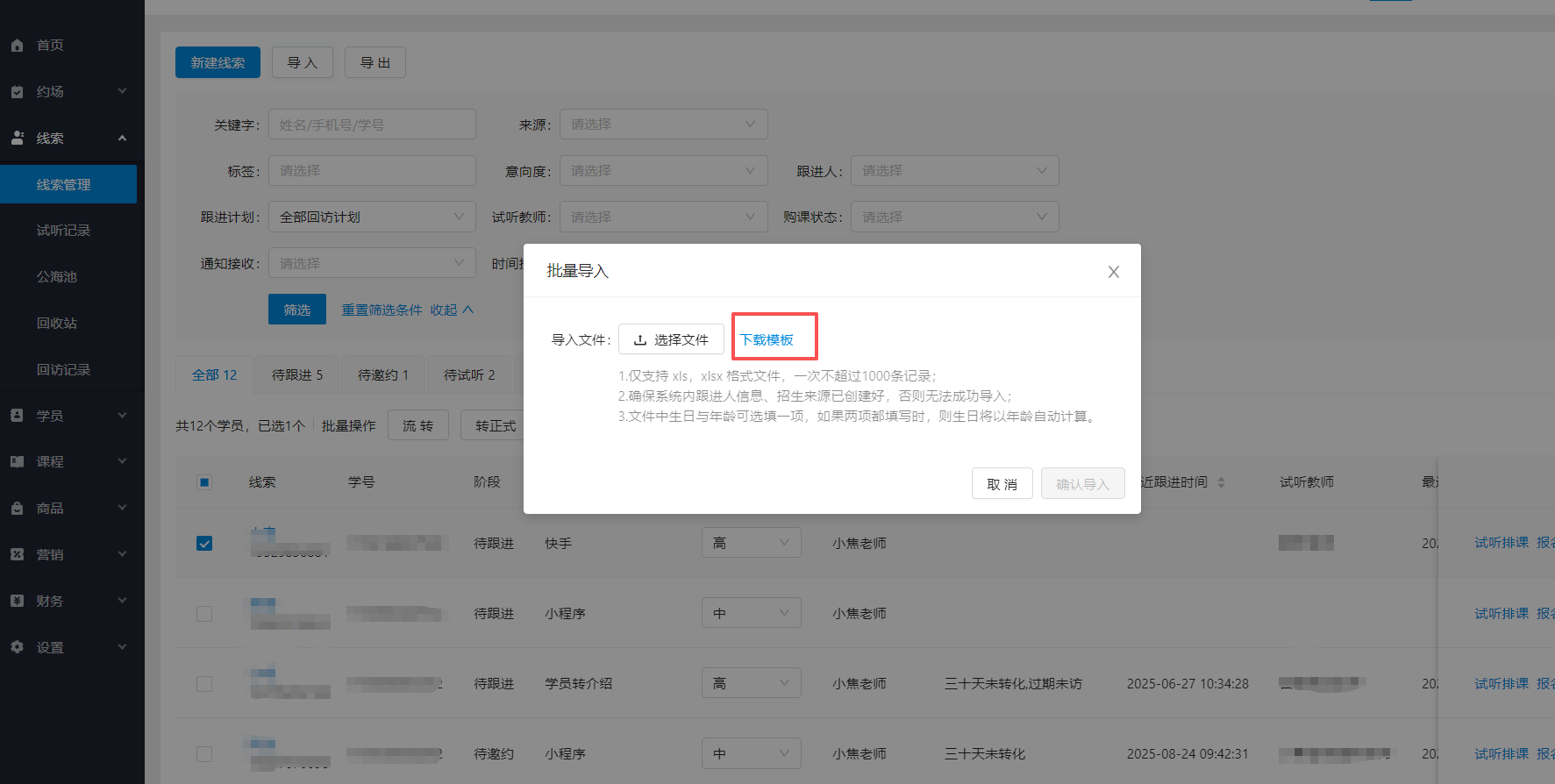This screenshot has height=784, width=1555.
Task: Open 回访记录 in sidebar
Action: (x=63, y=370)
